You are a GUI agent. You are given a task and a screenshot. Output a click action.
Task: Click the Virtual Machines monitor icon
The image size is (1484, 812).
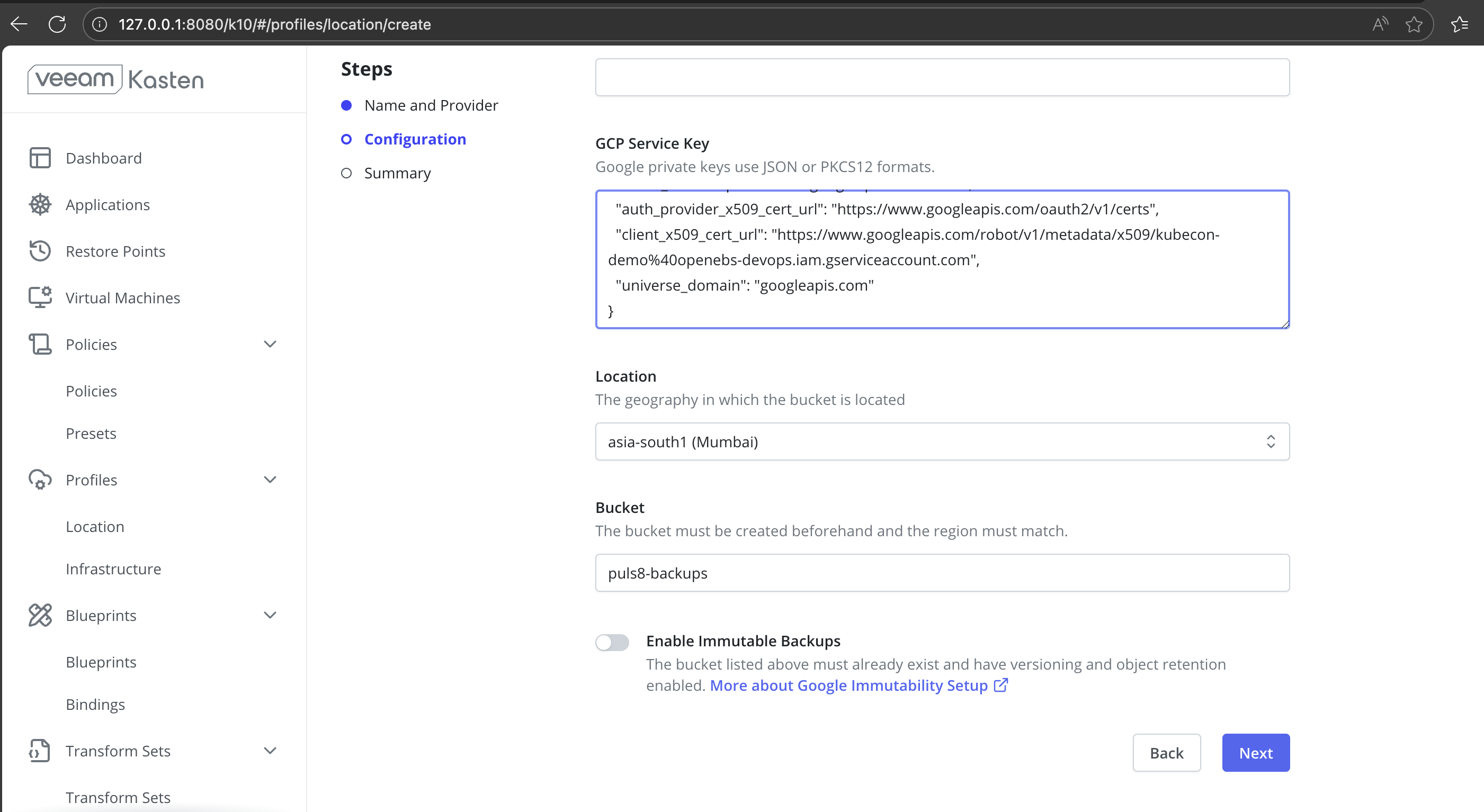(x=40, y=297)
